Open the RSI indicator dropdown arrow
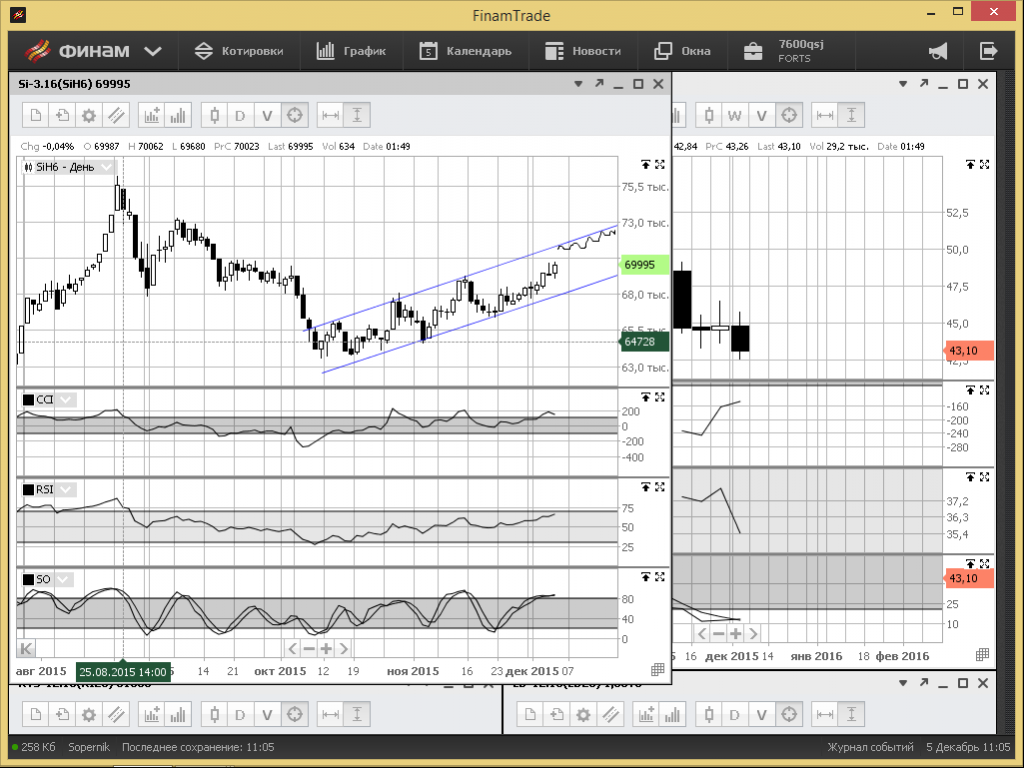This screenshot has width=1024, height=768. click(x=66, y=489)
